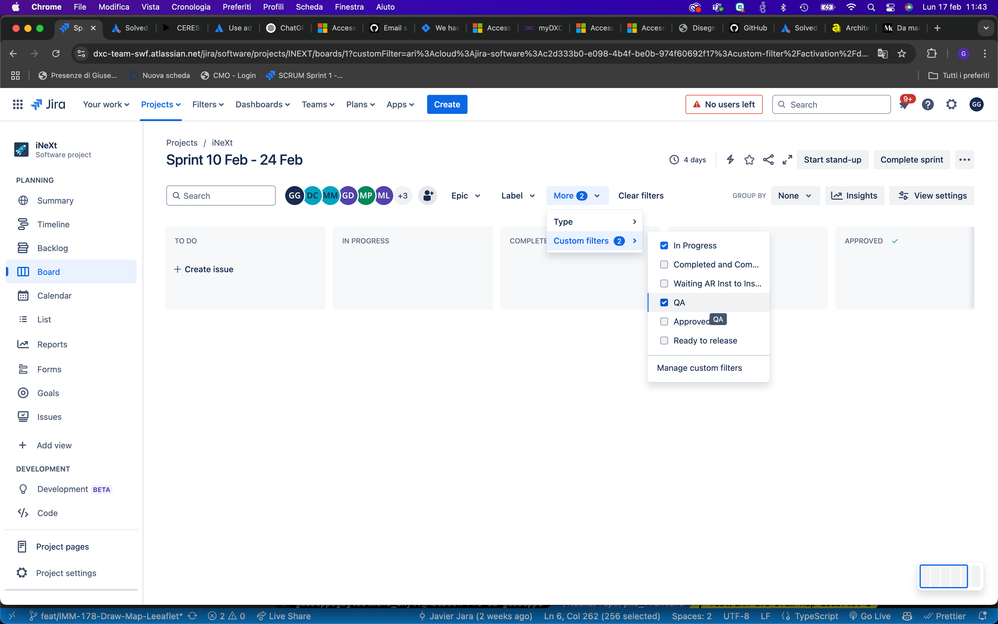The width and height of the screenshot is (998, 624).
Task: Select Type in the More menu
Action: (x=594, y=222)
